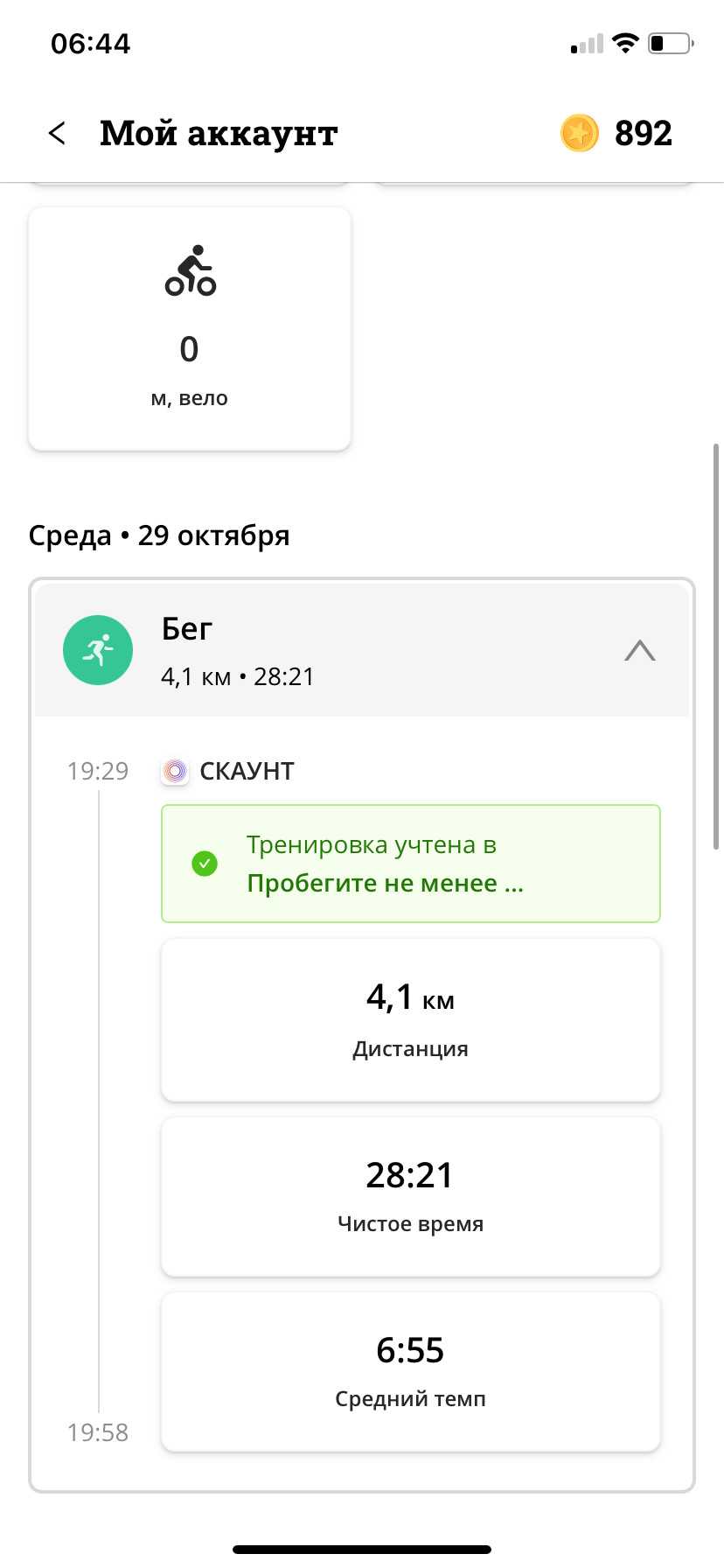Tap the Среда 29 октября date heading

click(159, 535)
